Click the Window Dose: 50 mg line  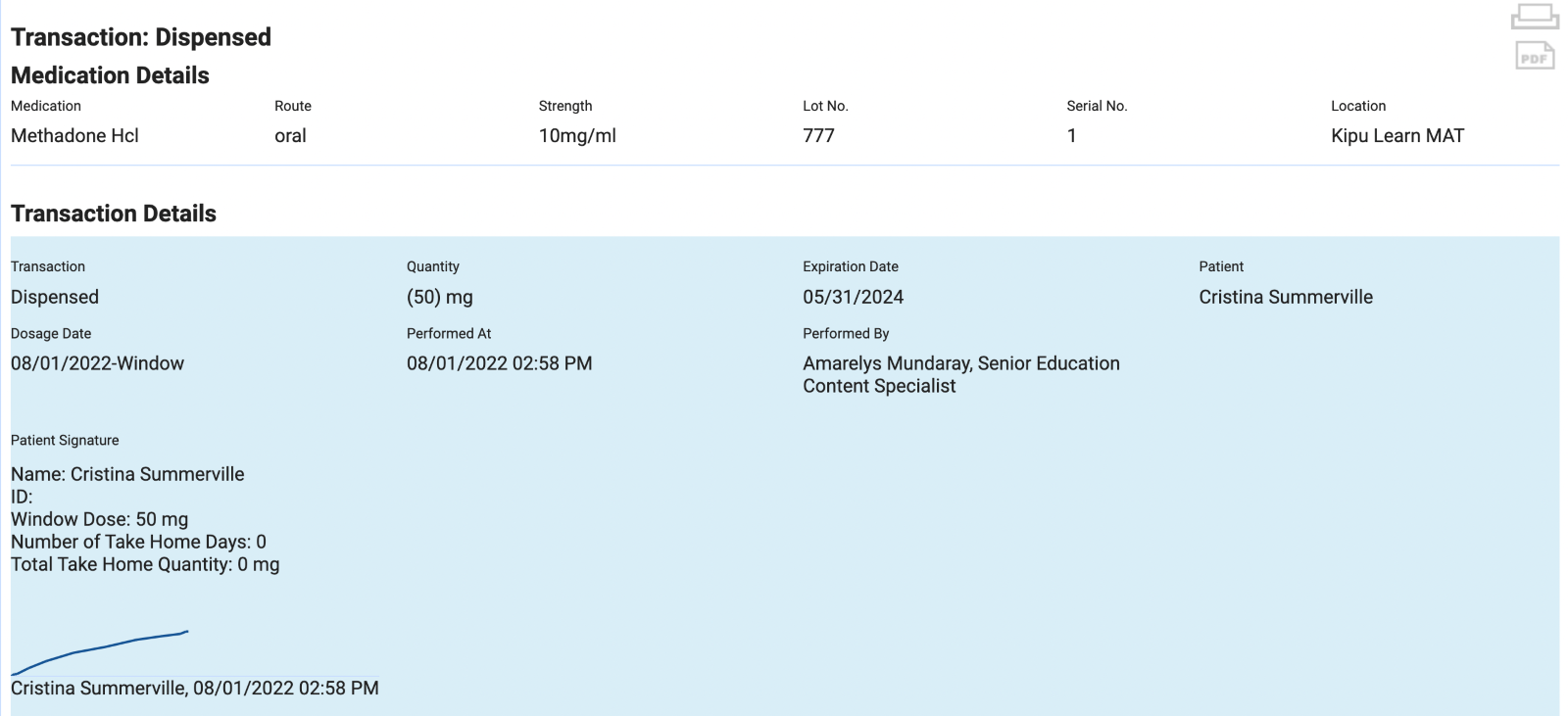tap(99, 519)
